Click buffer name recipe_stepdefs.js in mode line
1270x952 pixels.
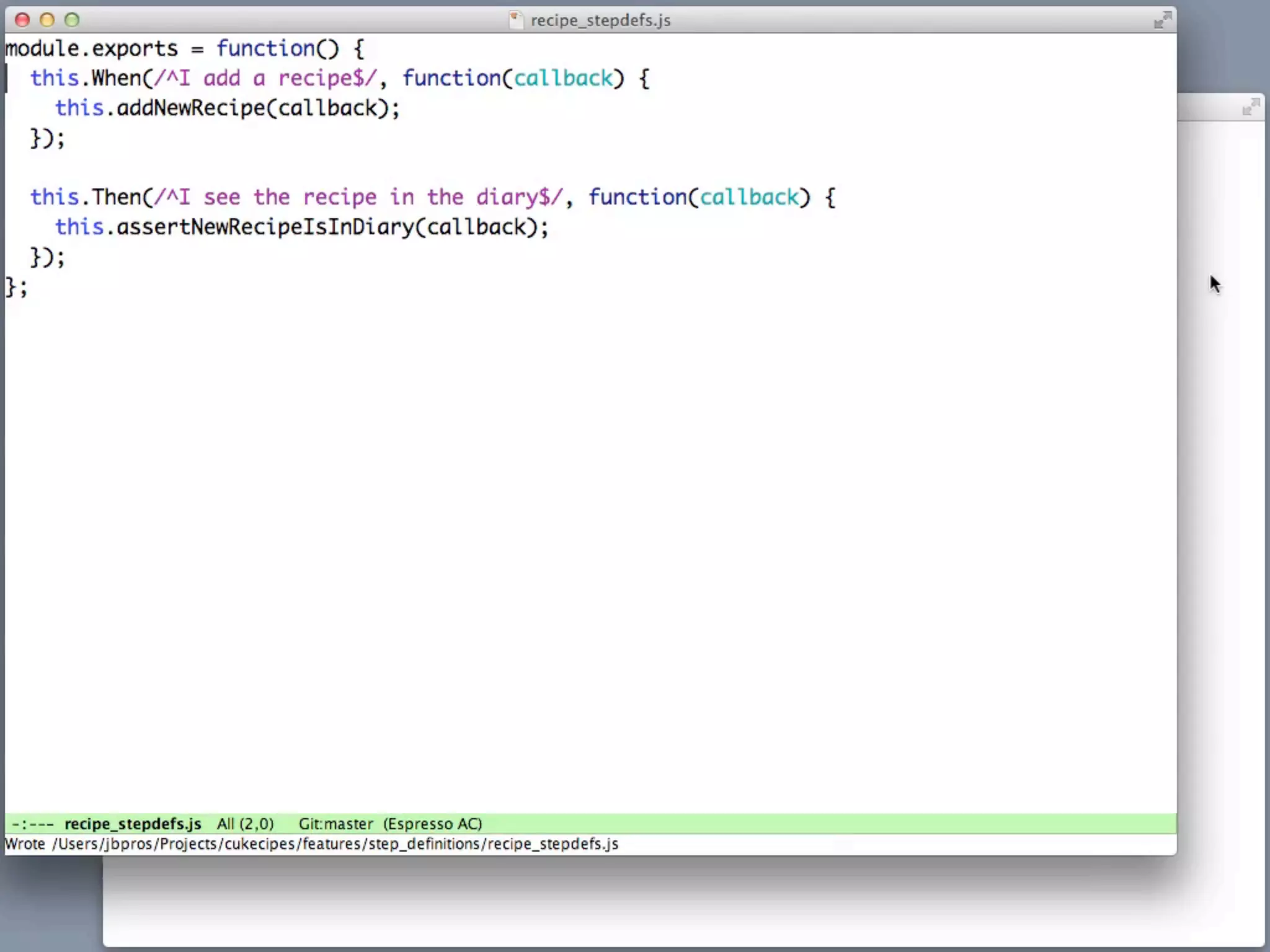[133, 824]
